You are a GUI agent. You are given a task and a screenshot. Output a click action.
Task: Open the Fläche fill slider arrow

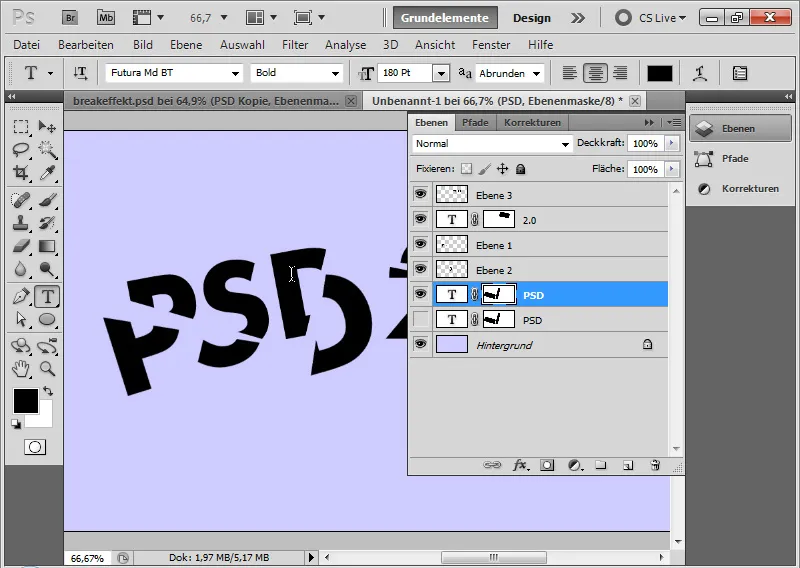point(672,169)
